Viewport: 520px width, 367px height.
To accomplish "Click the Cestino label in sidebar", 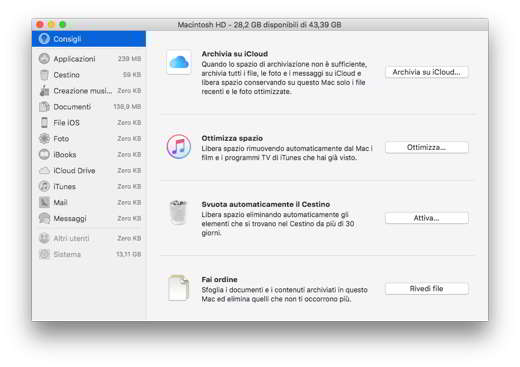I will click(x=66, y=75).
